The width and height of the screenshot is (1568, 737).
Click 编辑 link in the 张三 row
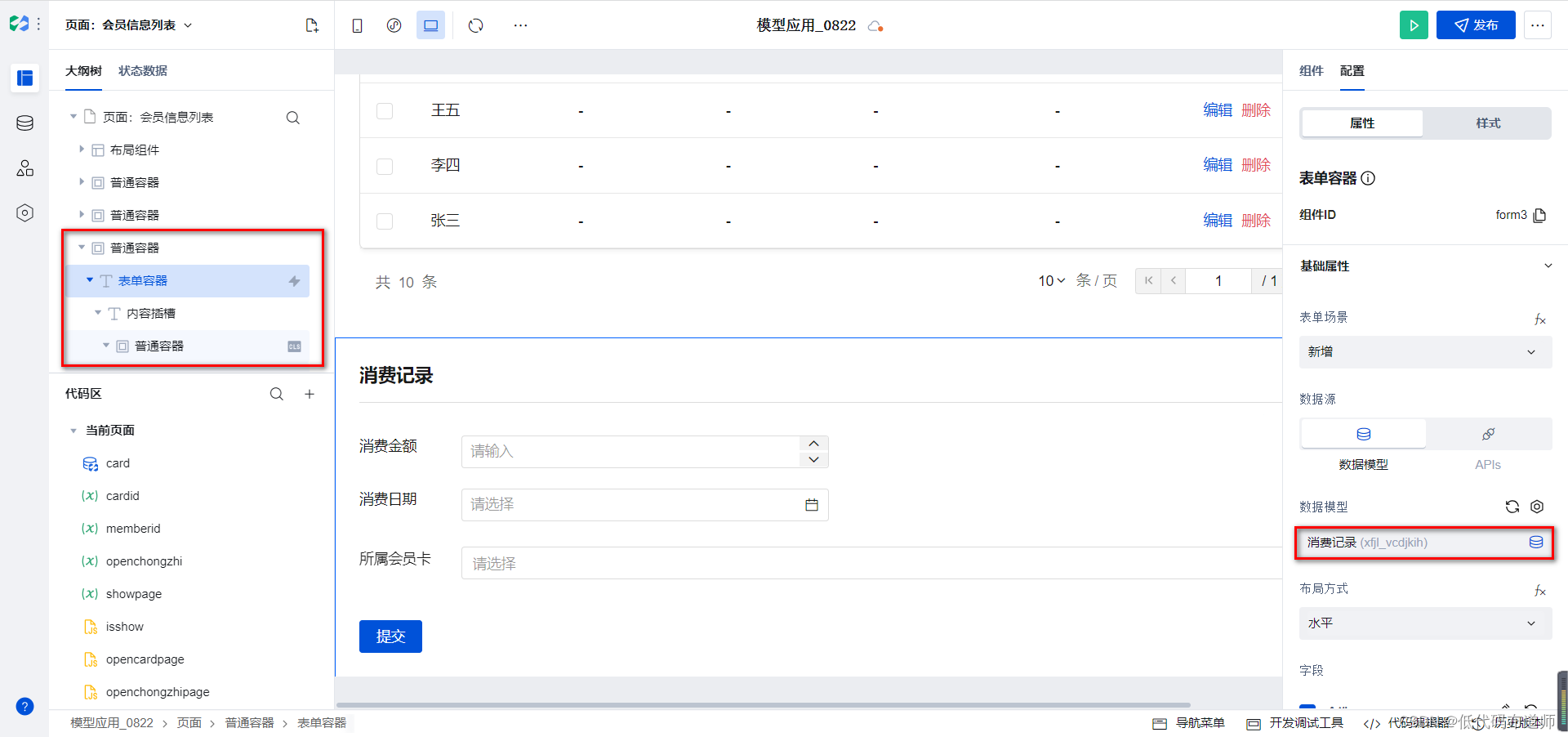[1218, 221]
